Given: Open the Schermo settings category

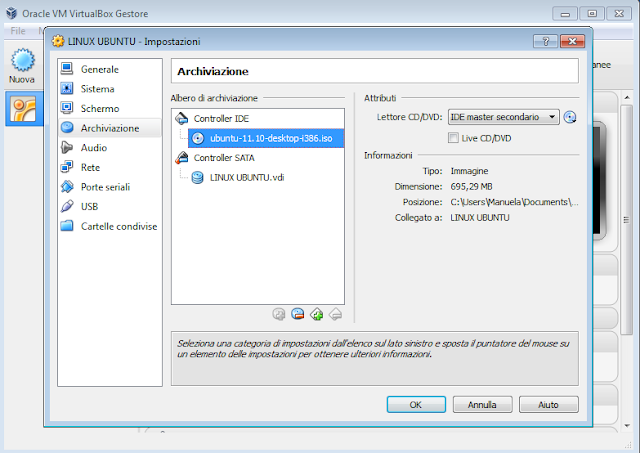Looking at the screenshot, I should 110,108.
